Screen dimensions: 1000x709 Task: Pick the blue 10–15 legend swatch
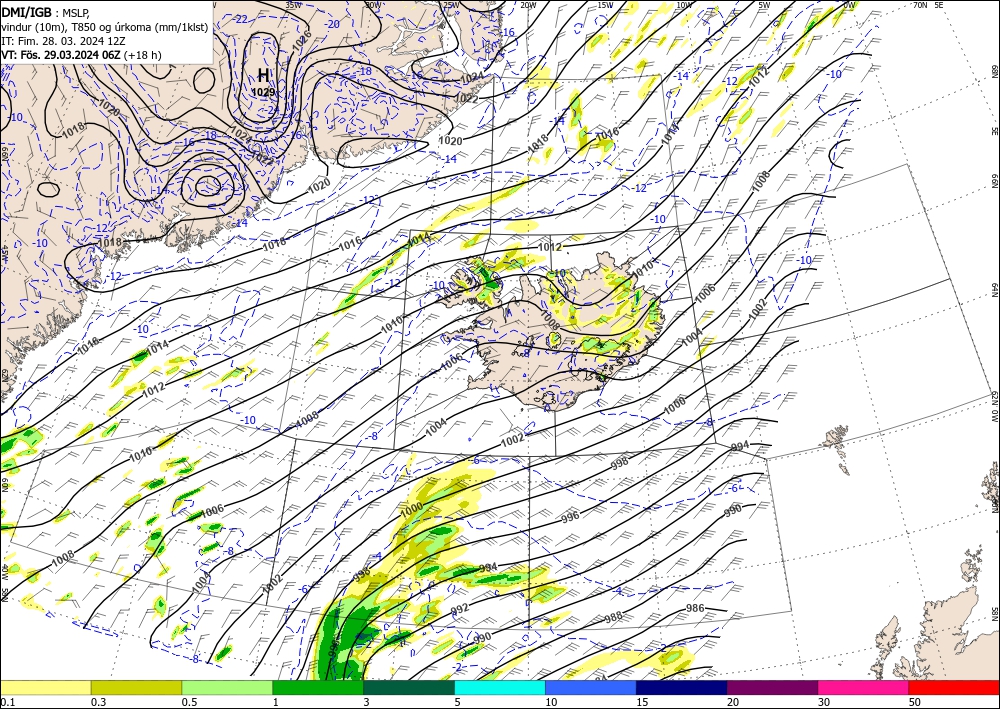point(591,687)
